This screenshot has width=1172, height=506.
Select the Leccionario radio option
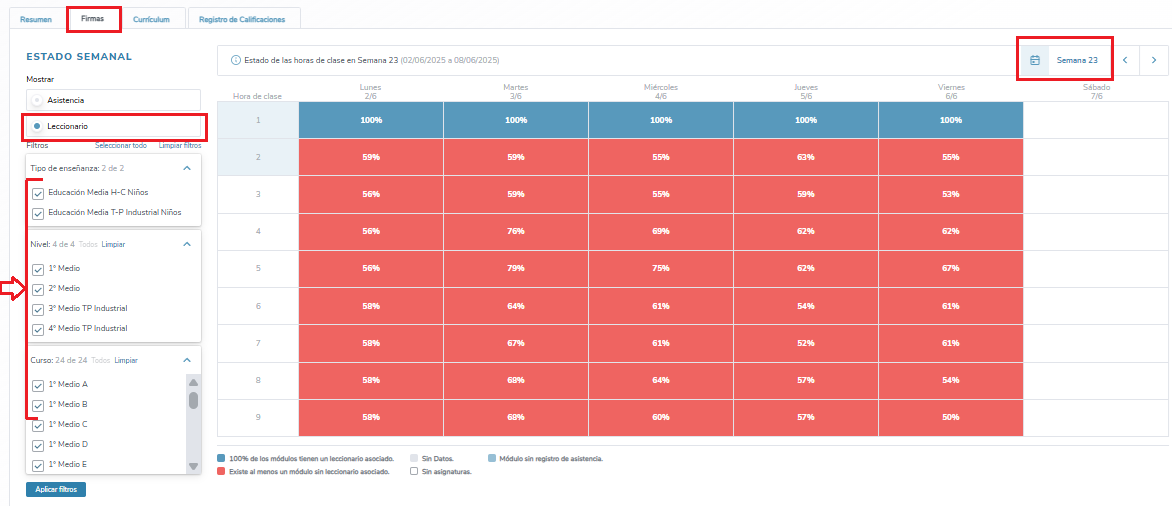tap(113, 126)
